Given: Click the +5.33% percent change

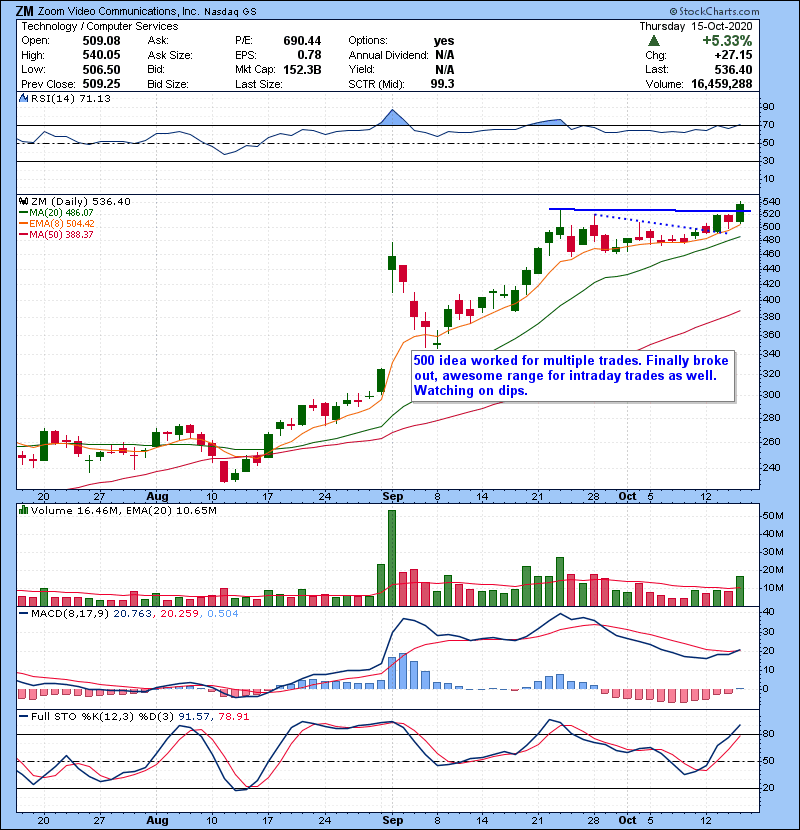Looking at the screenshot, I should (727, 41).
